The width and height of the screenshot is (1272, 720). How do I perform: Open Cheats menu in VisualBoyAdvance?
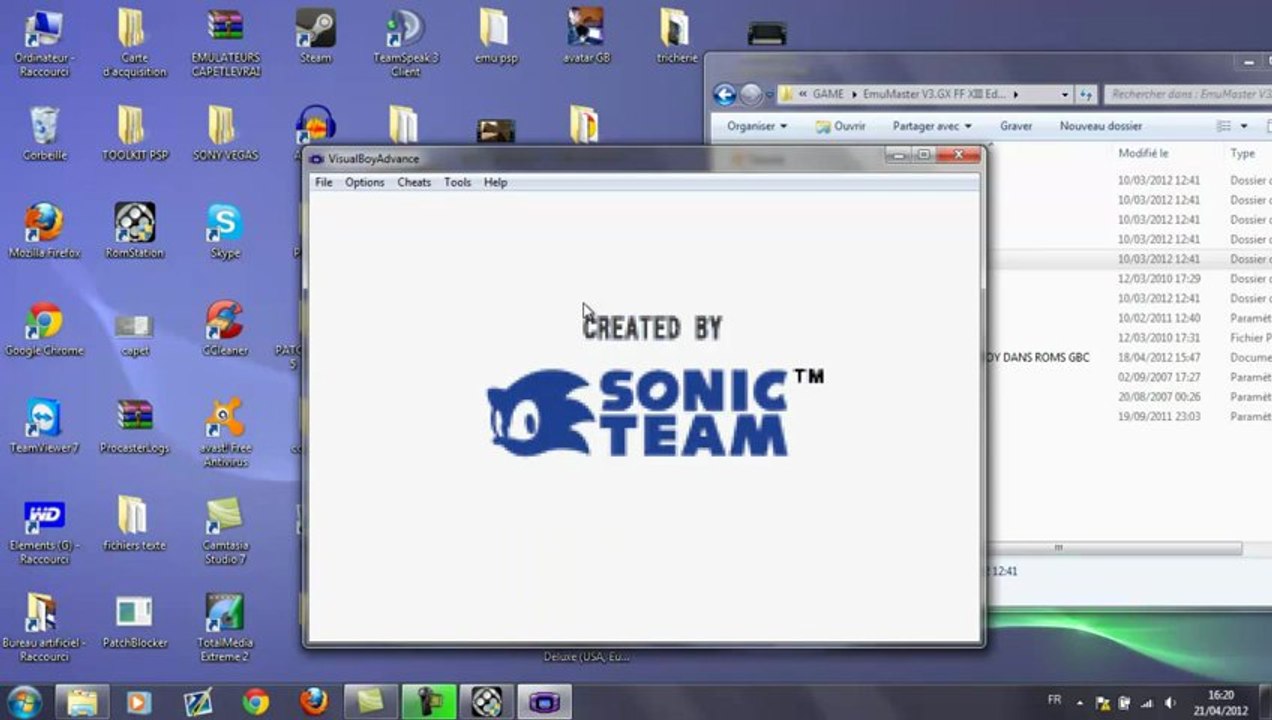(x=414, y=182)
